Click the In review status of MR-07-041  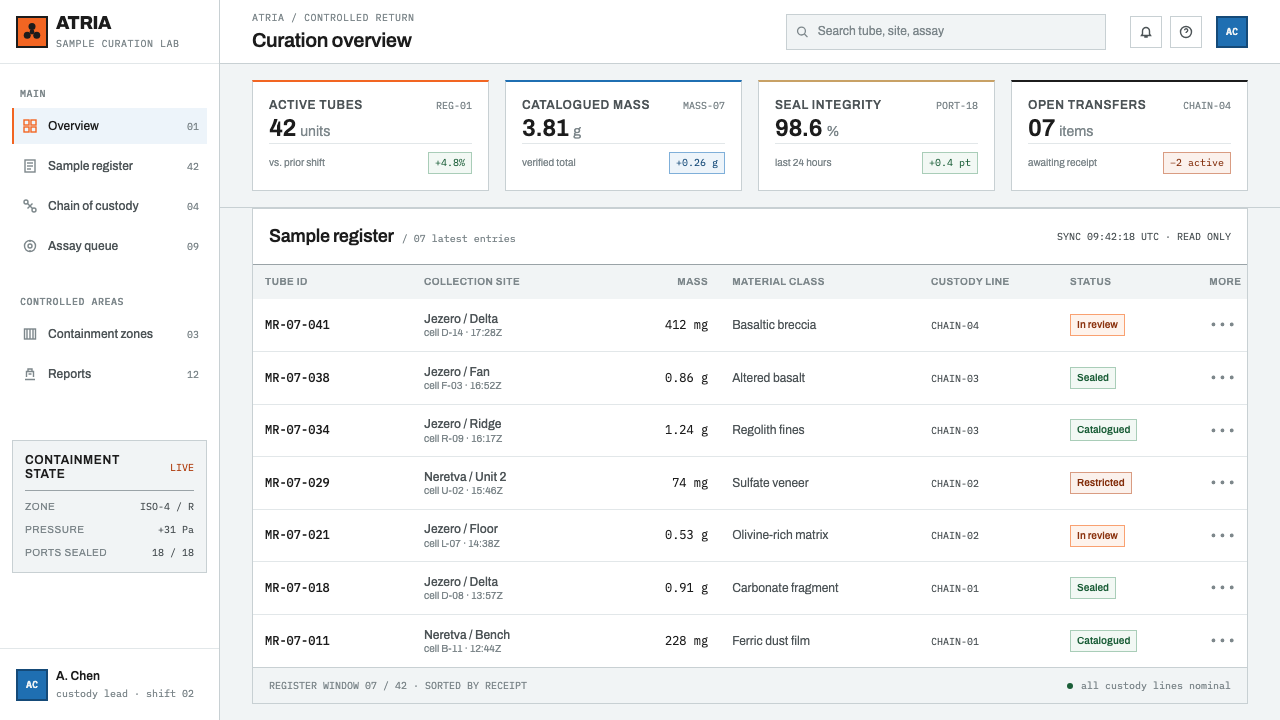pos(1097,325)
